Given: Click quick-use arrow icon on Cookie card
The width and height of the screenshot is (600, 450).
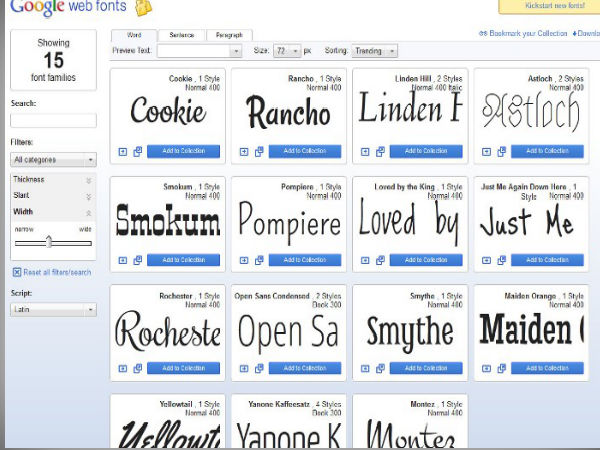Looking at the screenshot, I should coord(123,152).
